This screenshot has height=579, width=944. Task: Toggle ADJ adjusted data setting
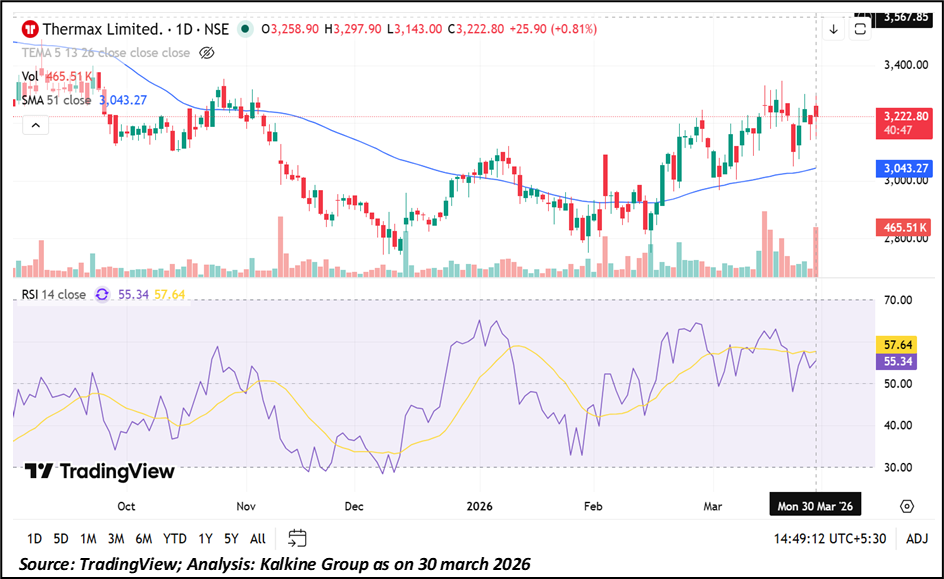tap(917, 538)
